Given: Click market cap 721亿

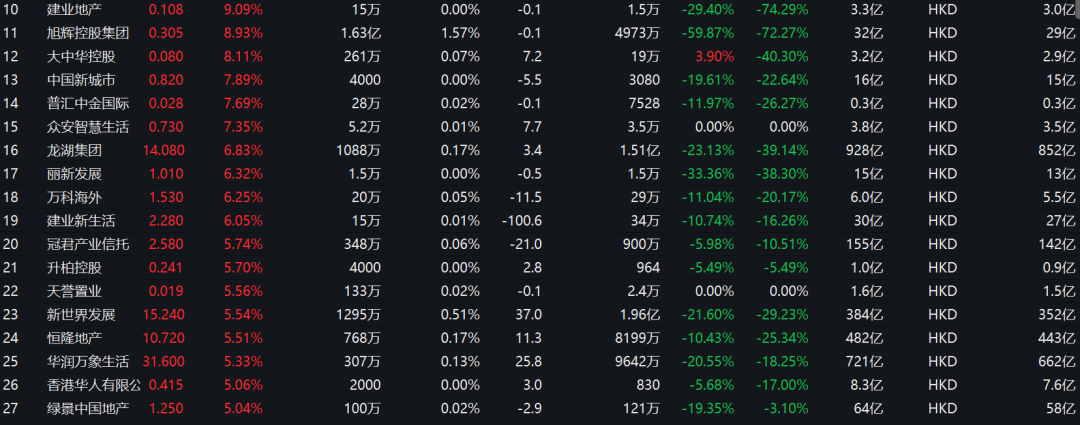Looking at the screenshot, I should (x=866, y=361).
